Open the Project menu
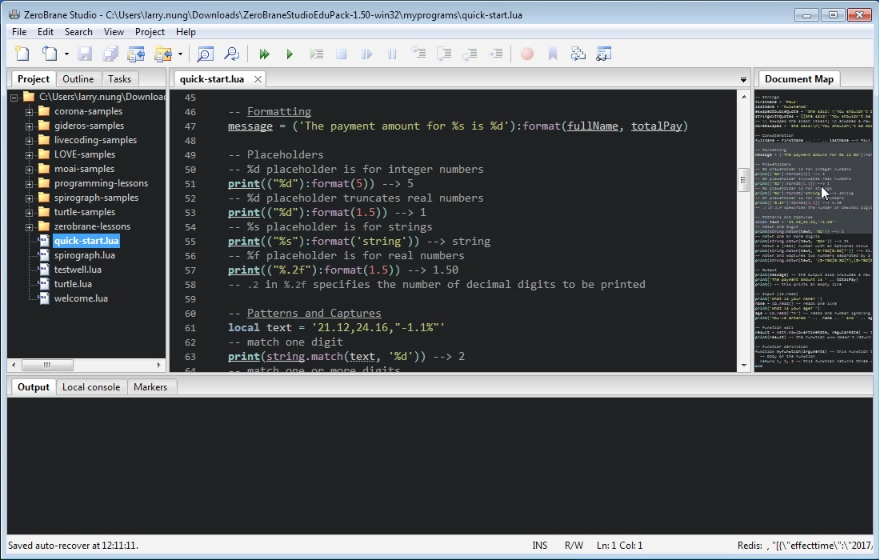Image resolution: width=879 pixels, height=560 pixels. click(x=150, y=32)
